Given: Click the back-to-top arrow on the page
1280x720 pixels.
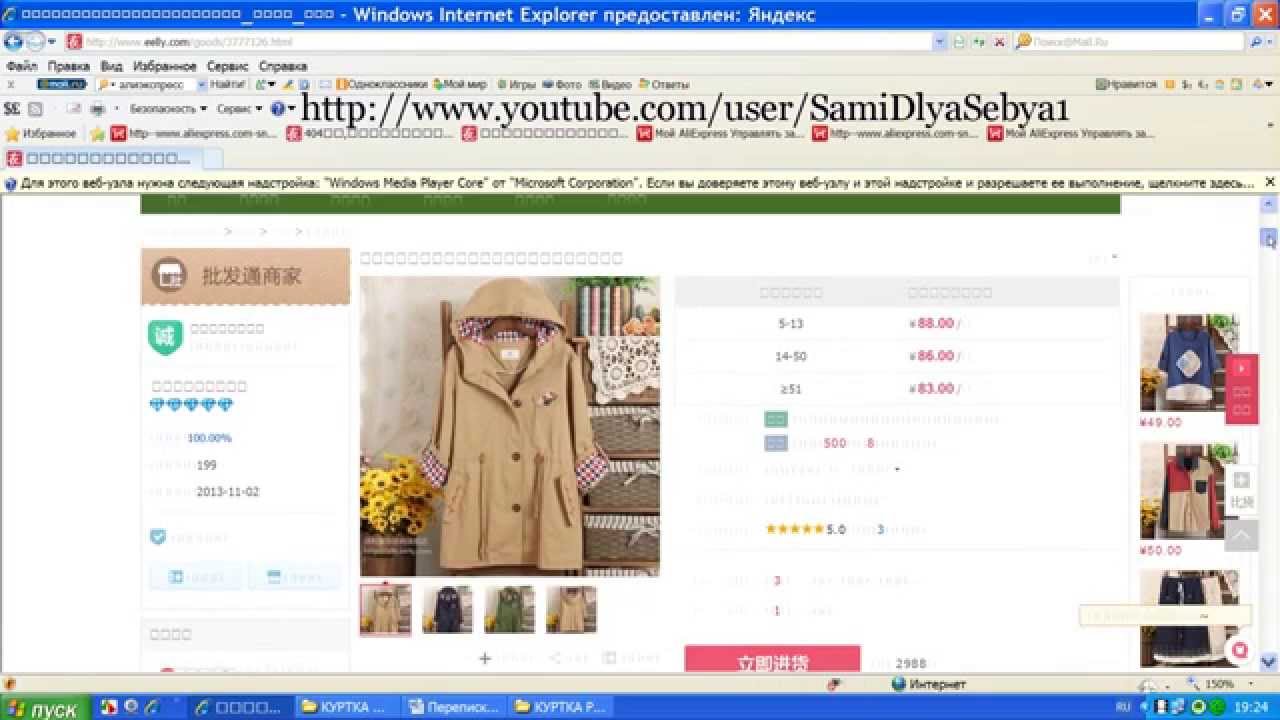Looking at the screenshot, I should pos(1241,536).
